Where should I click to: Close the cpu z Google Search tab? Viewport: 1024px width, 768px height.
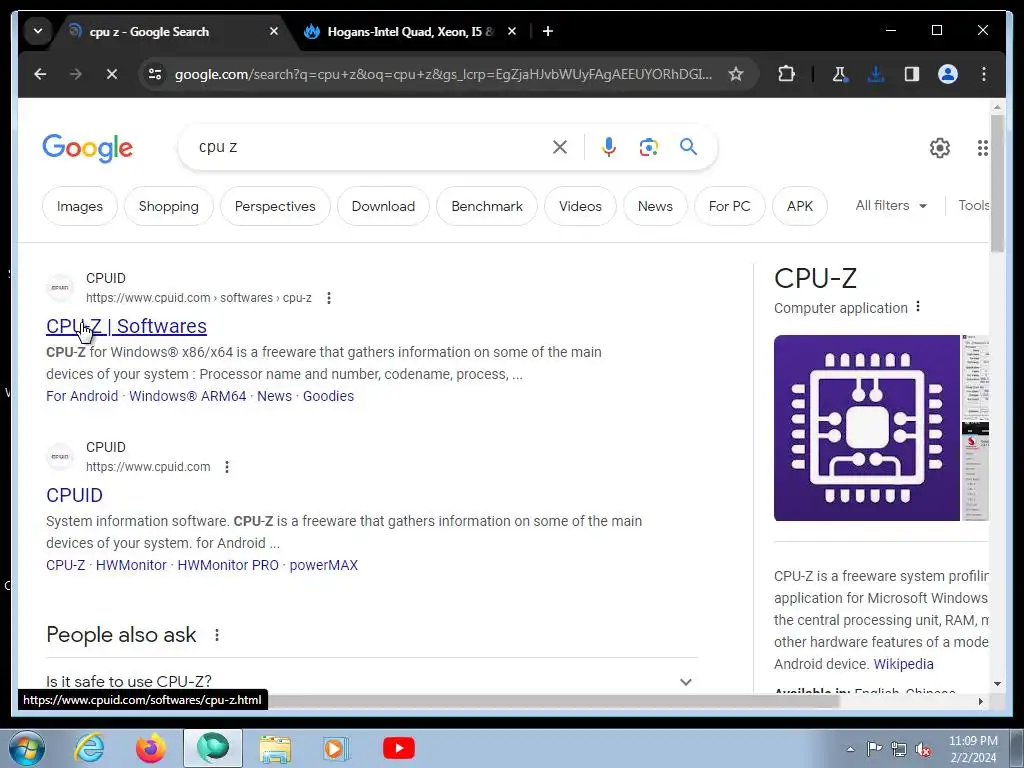274,31
